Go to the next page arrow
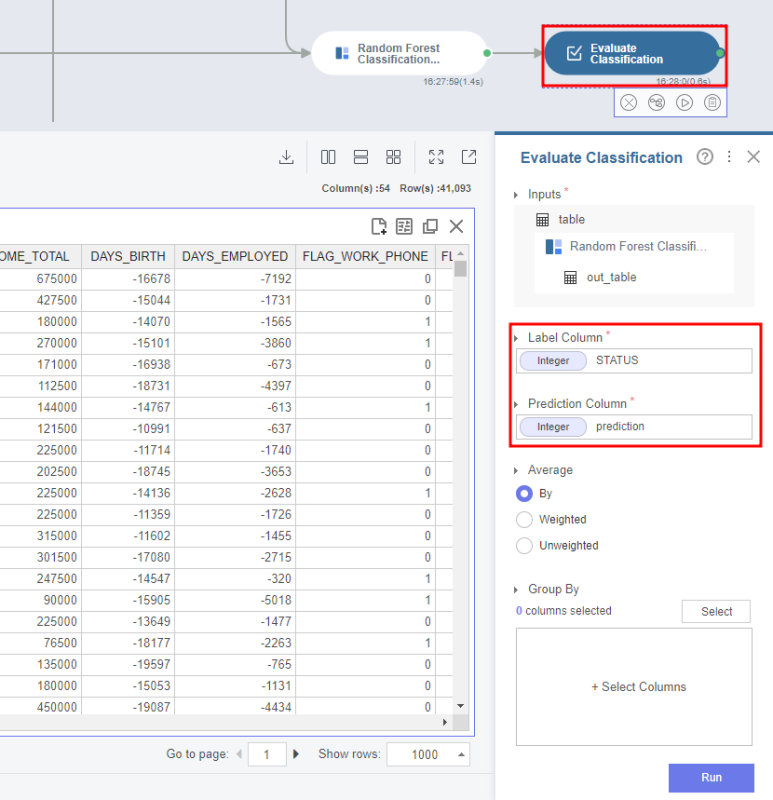Screen dimensions: 773x800 [x=296, y=754]
